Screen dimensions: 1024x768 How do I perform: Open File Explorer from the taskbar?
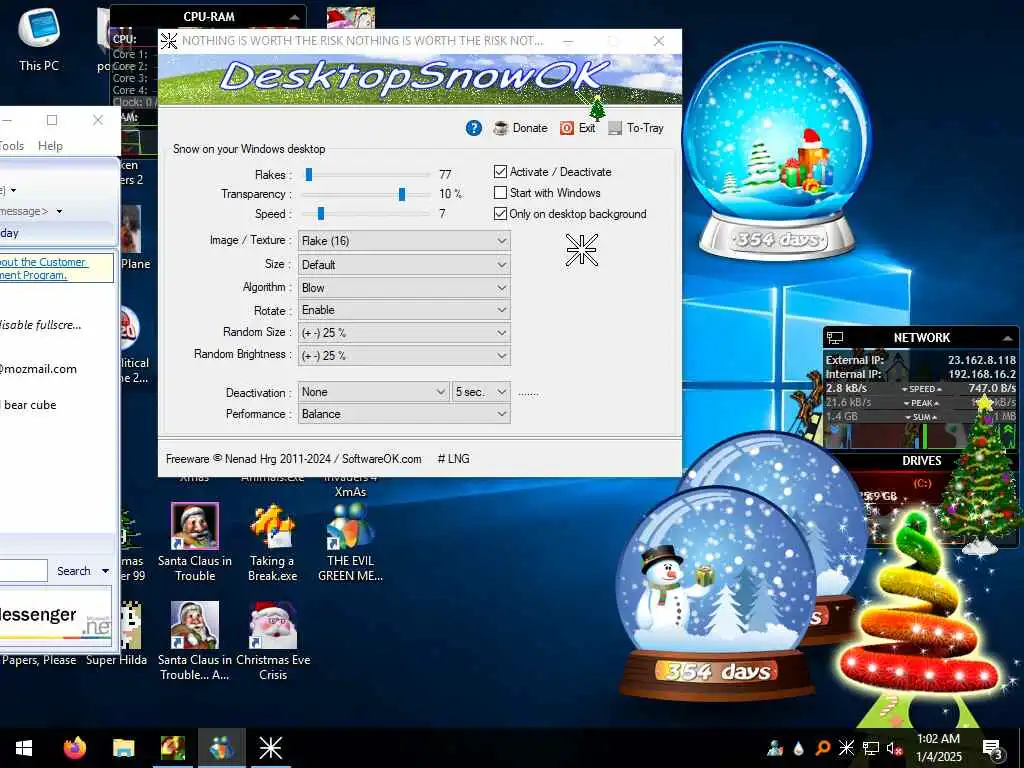pos(123,748)
